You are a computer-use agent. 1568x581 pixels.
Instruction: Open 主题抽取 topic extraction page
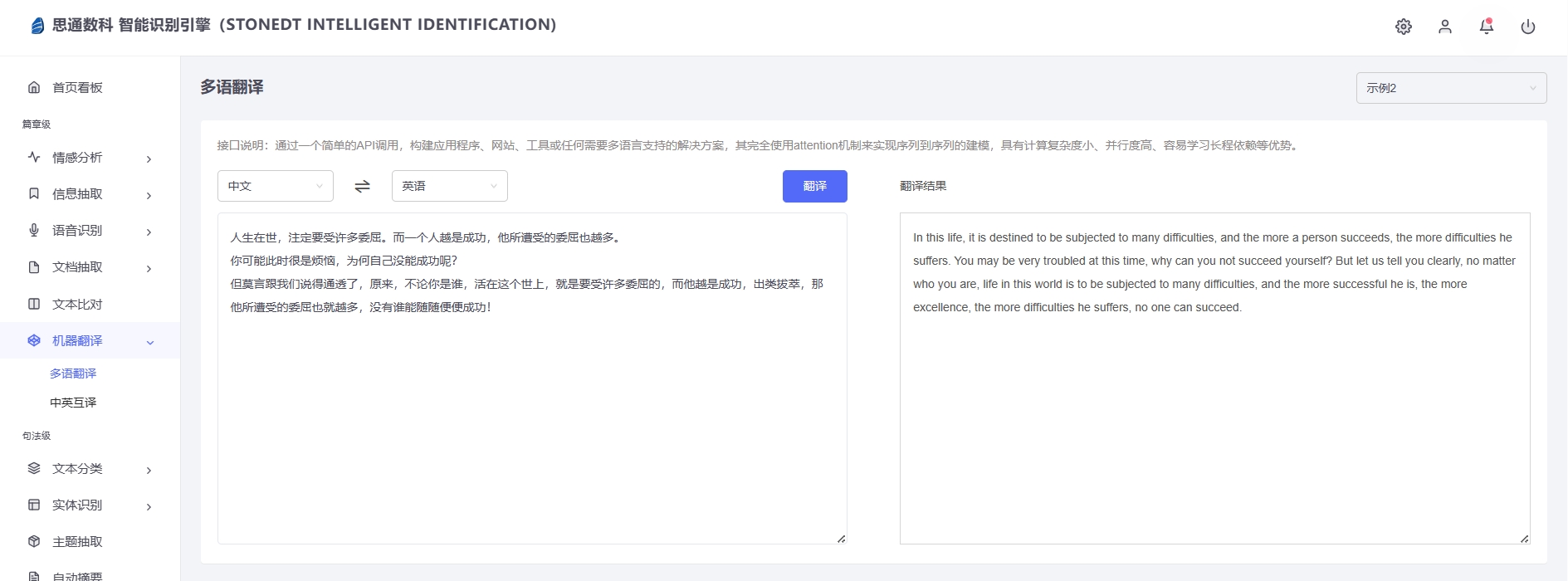(x=77, y=542)
